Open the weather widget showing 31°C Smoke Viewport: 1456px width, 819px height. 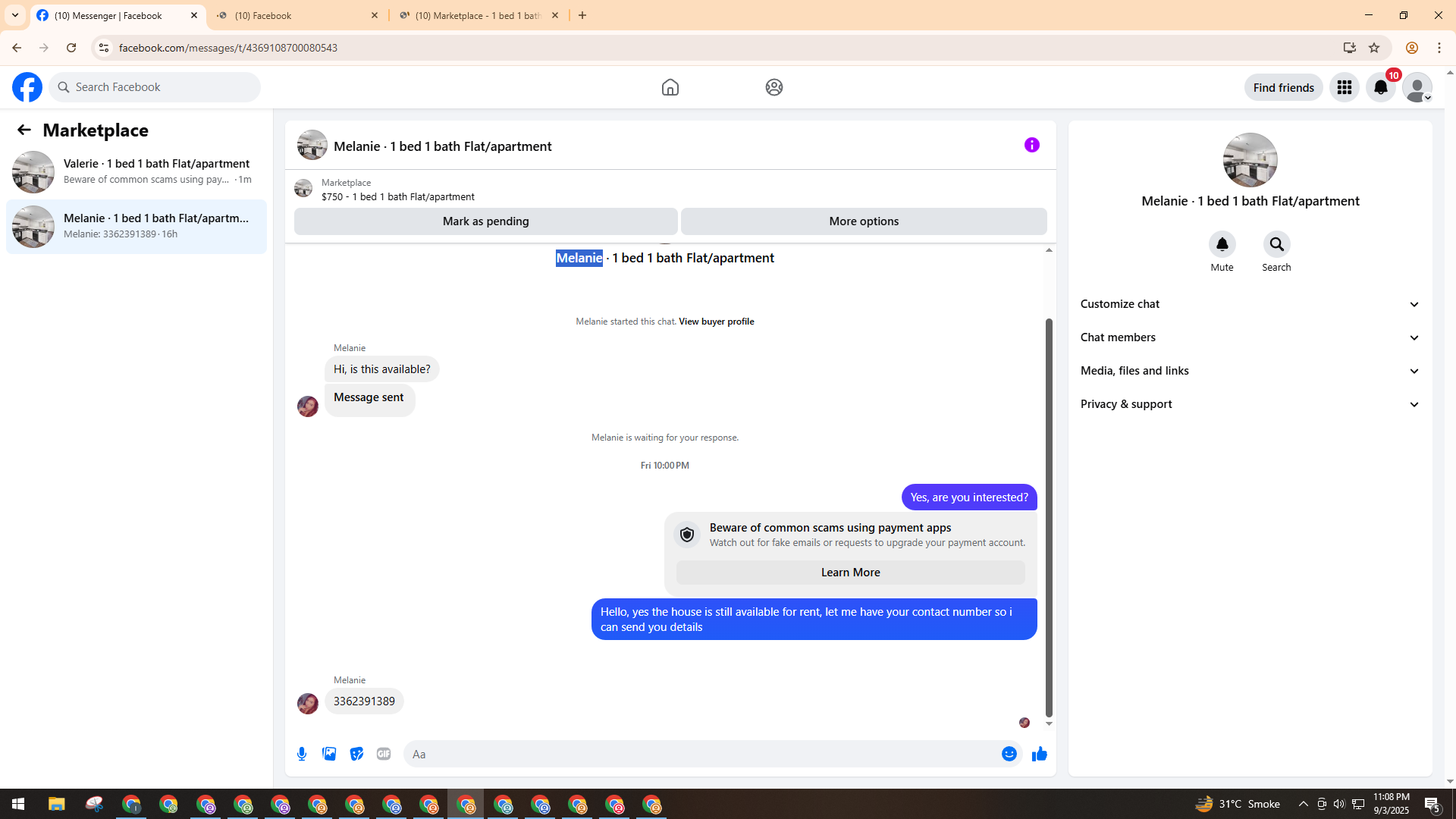point(1238,804)
